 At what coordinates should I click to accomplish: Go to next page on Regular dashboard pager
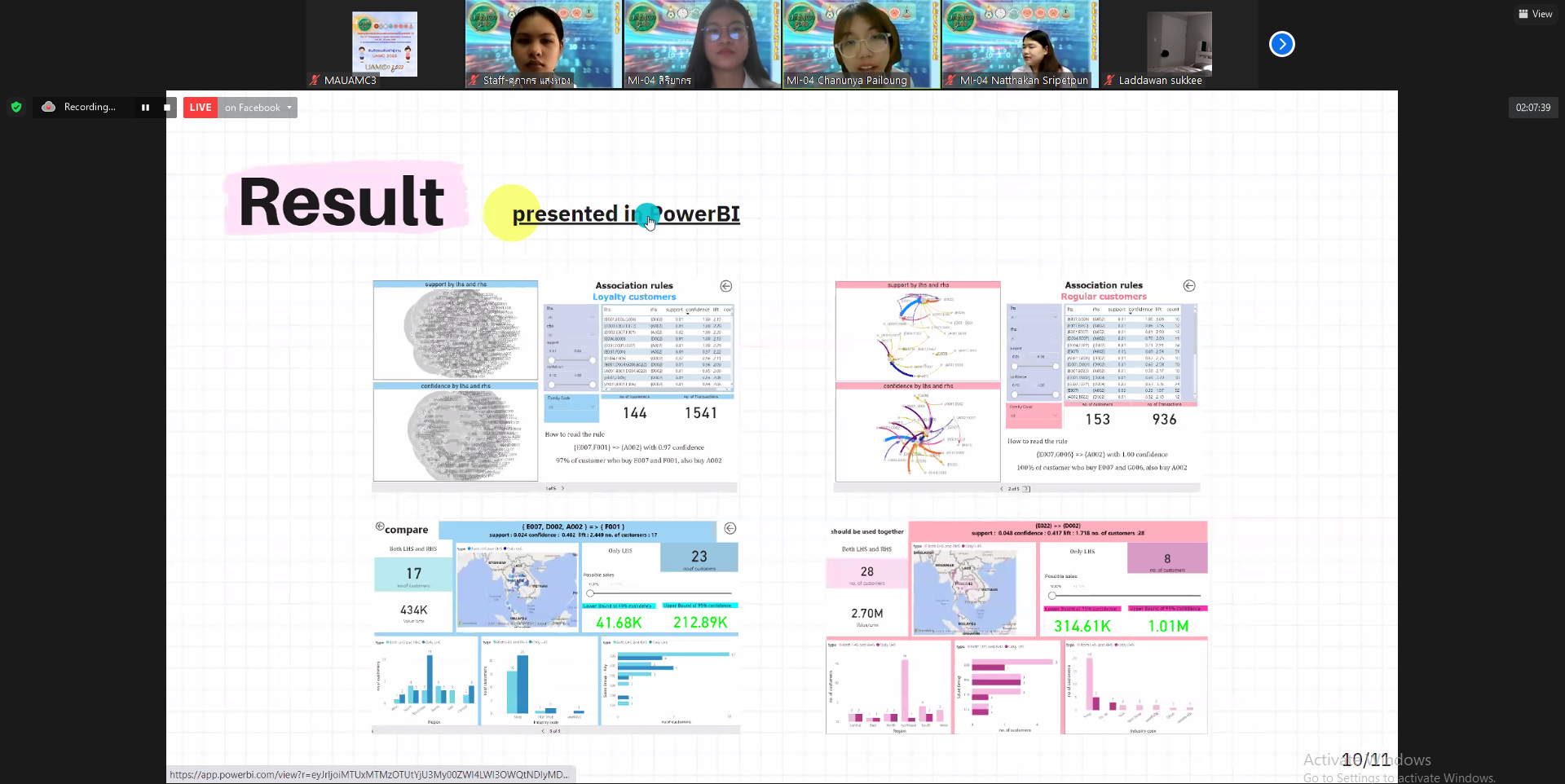click(1027, 489)
